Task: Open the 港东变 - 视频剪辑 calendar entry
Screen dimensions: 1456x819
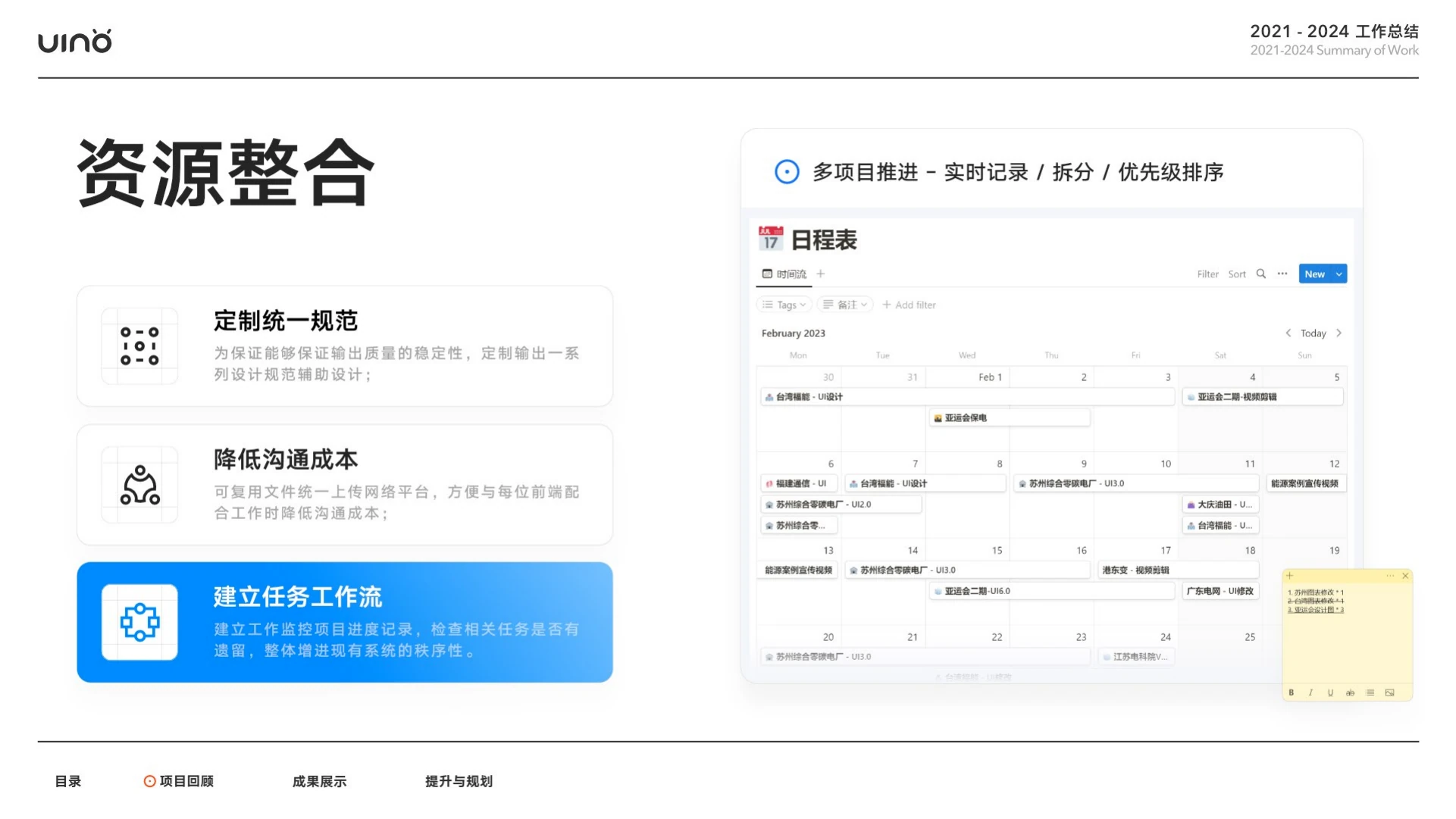Action: tap(1179, 570)
